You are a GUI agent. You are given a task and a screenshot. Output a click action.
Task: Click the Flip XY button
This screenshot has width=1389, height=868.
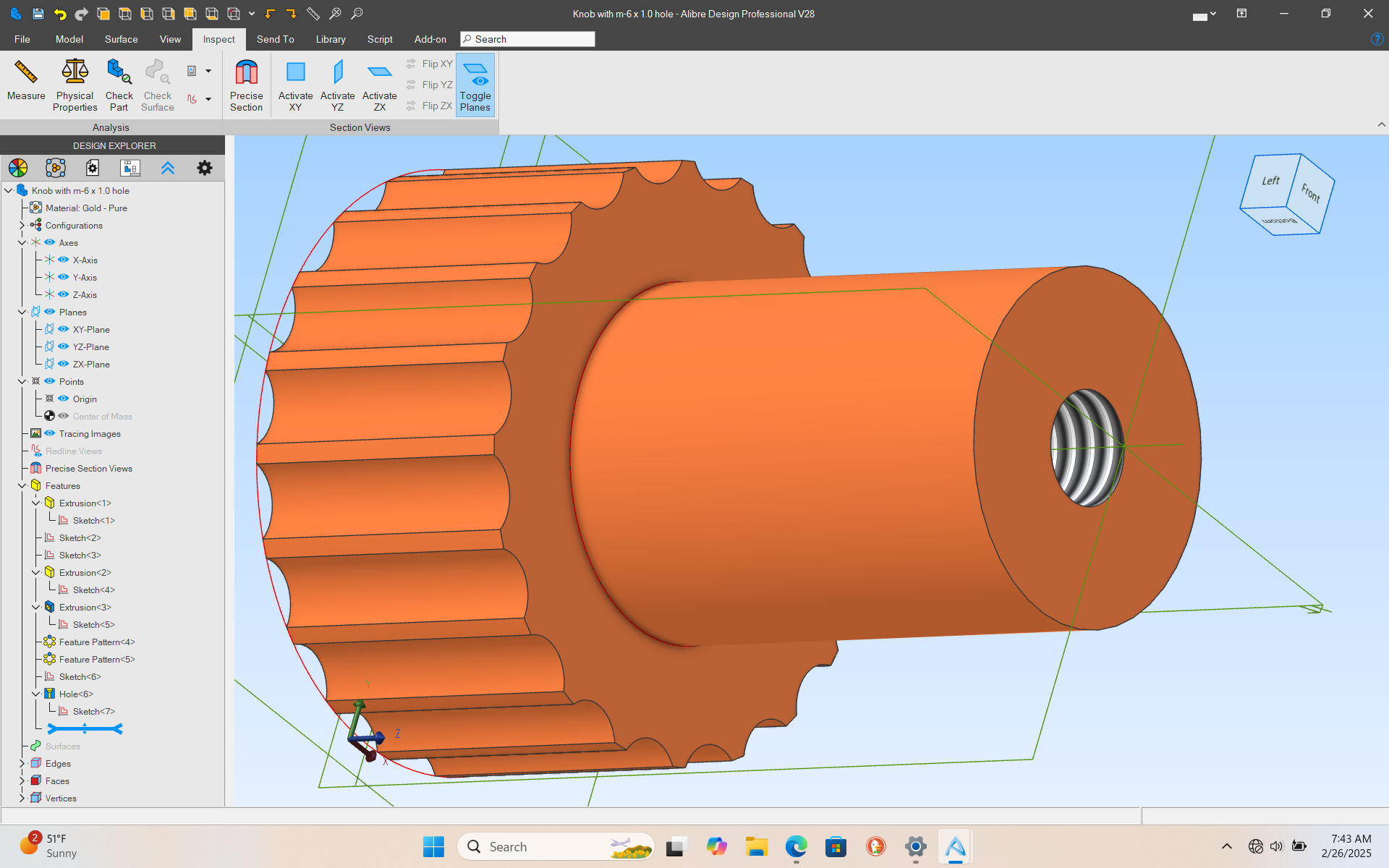point(430,64)
